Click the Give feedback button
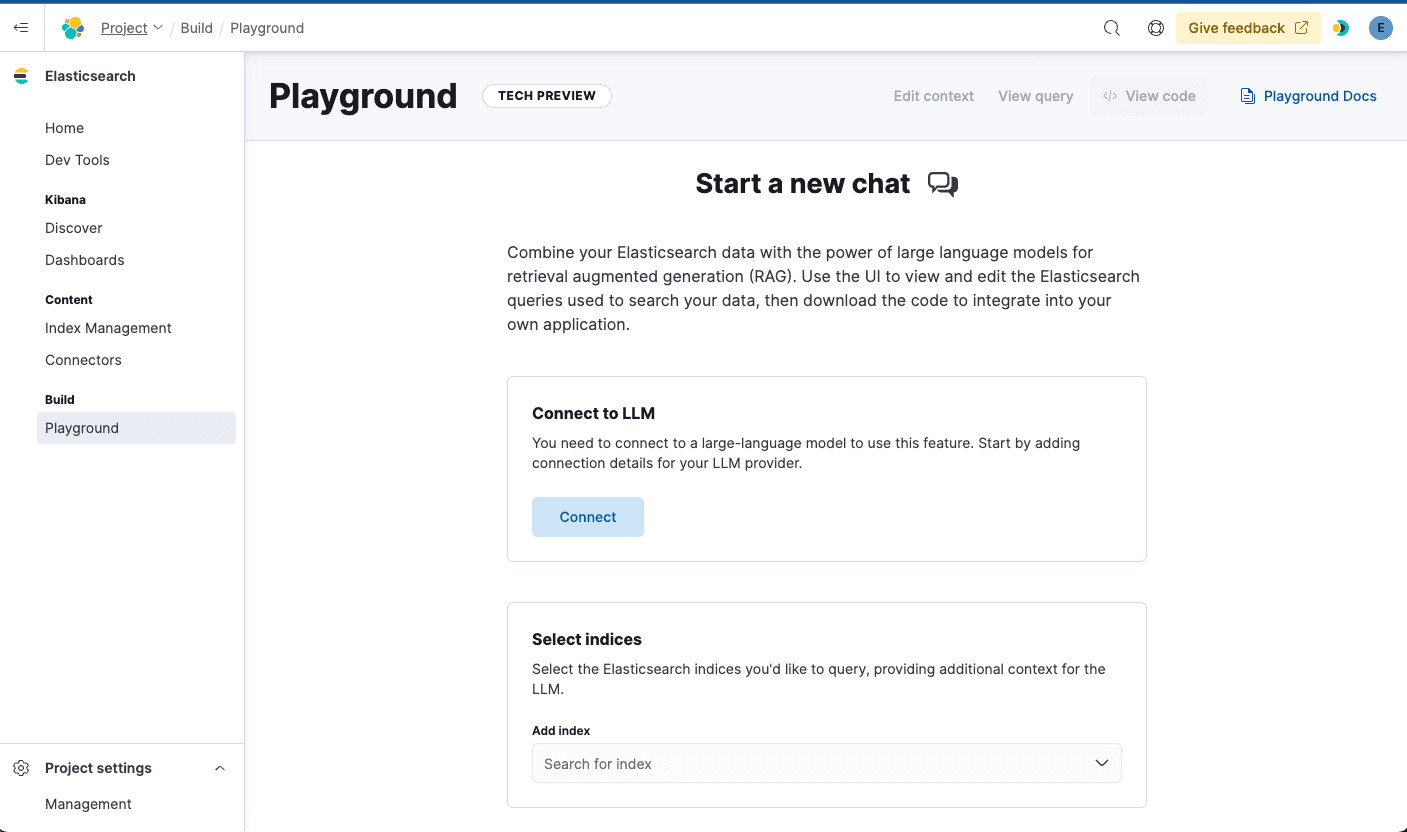Image resolution: width=1407 pixels, height=832 pixels. coord(1247,28)
